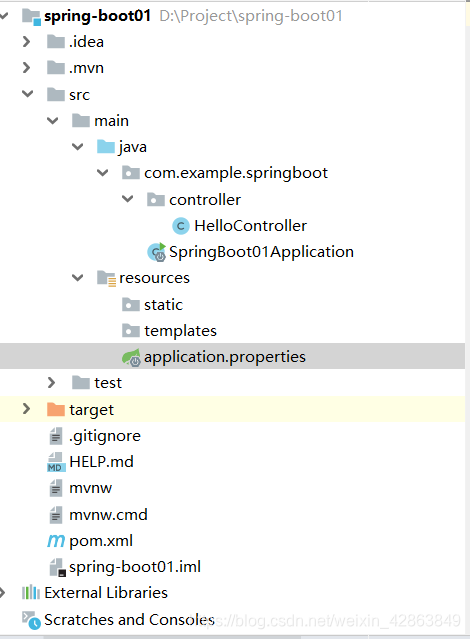Select the '.gitignore' file name
This screenshot has height=639, width=470.
105,436
